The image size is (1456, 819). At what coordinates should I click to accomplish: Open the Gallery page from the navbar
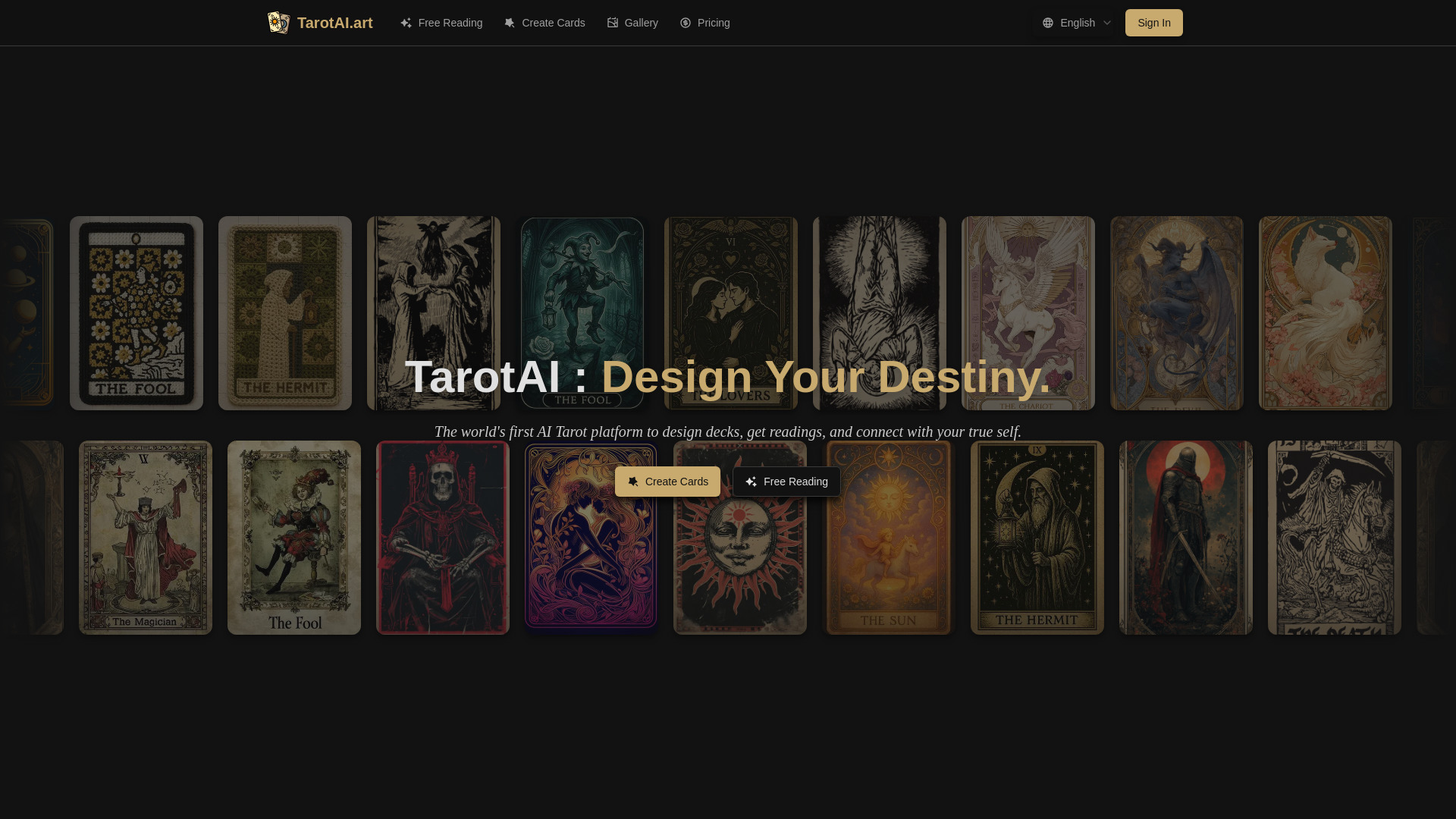[x=641, y=23]
